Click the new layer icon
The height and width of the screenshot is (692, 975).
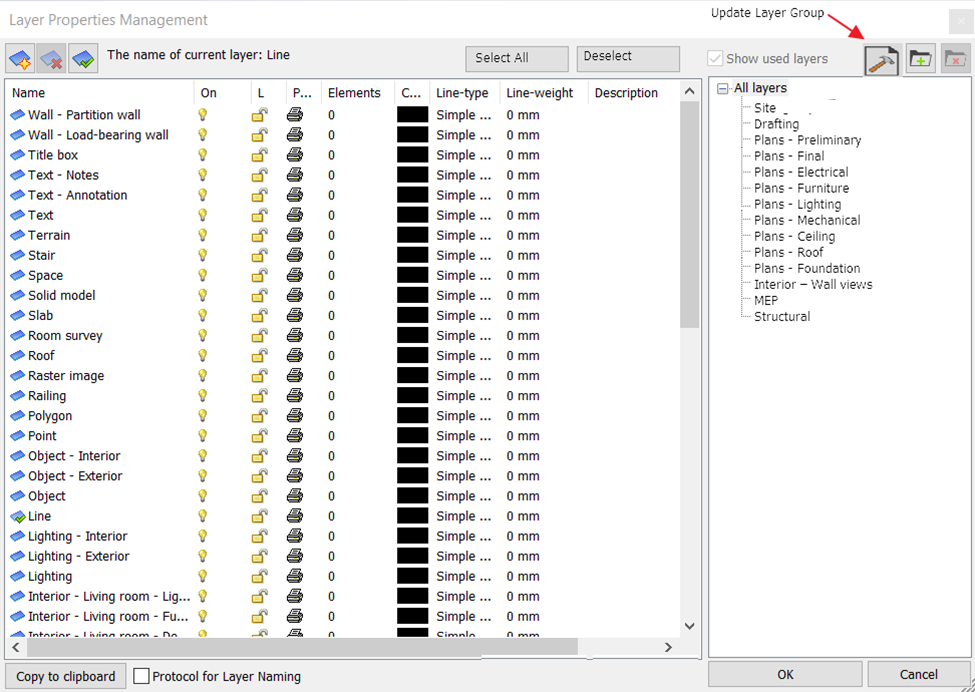[20, 59]
